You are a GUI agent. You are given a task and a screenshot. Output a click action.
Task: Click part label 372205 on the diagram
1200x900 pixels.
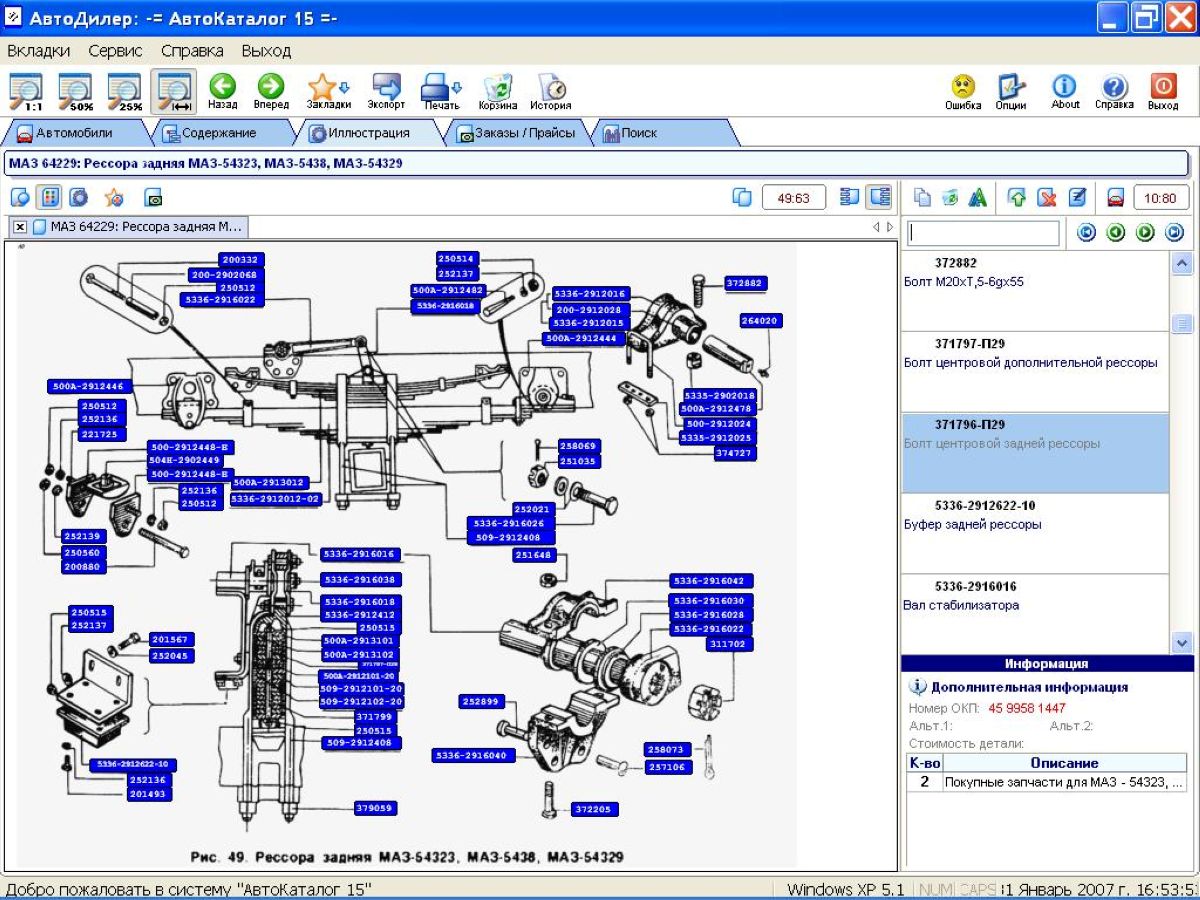click(596, 809)
